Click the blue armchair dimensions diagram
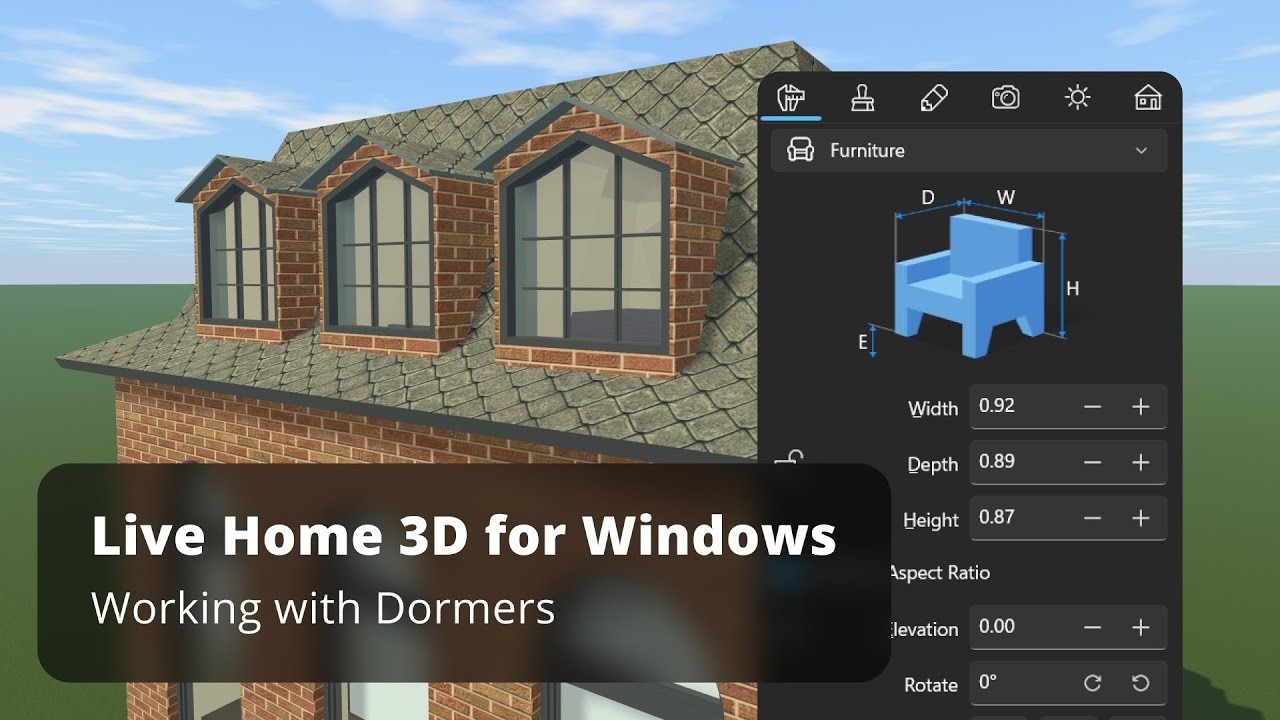Viewport: 1280px width, 720px height. click(x=969, y=275)
